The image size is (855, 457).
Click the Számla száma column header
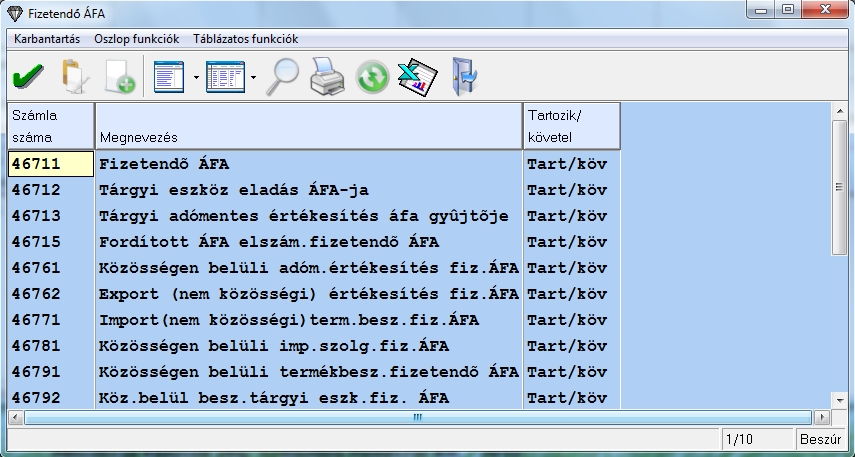50,125
